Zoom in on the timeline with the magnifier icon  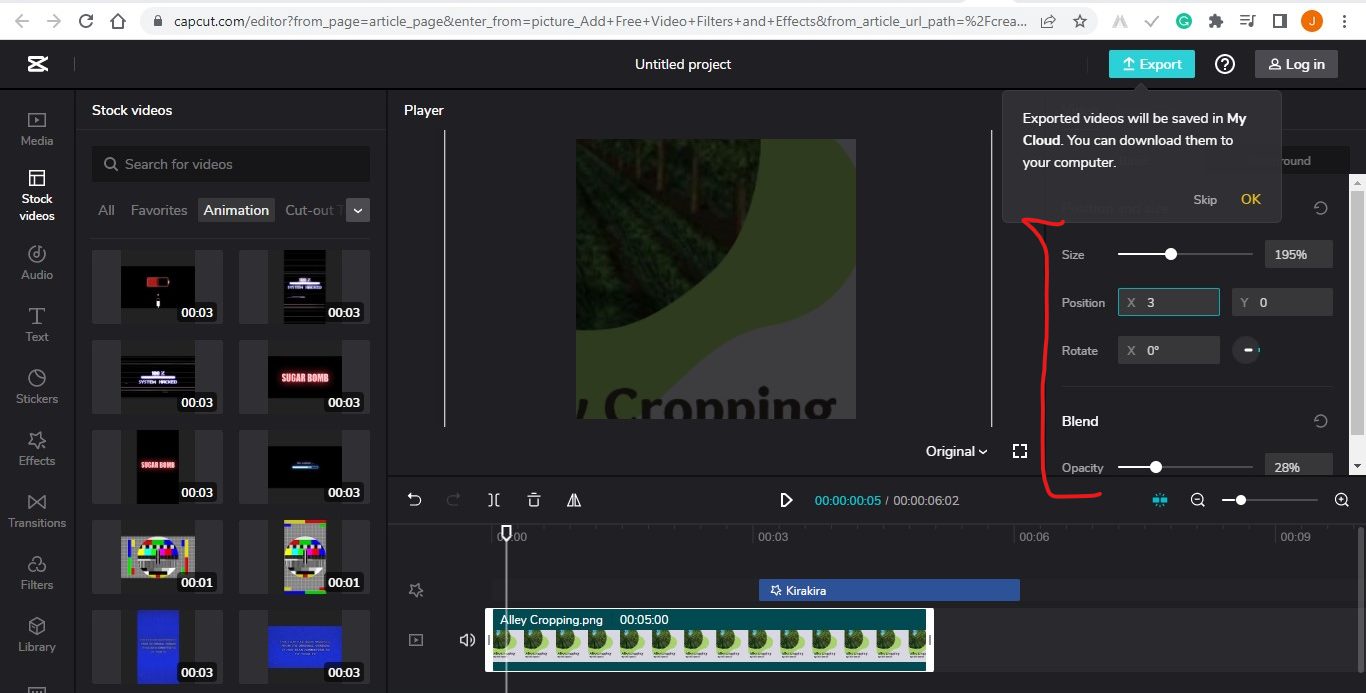(x=1342, y=499)
